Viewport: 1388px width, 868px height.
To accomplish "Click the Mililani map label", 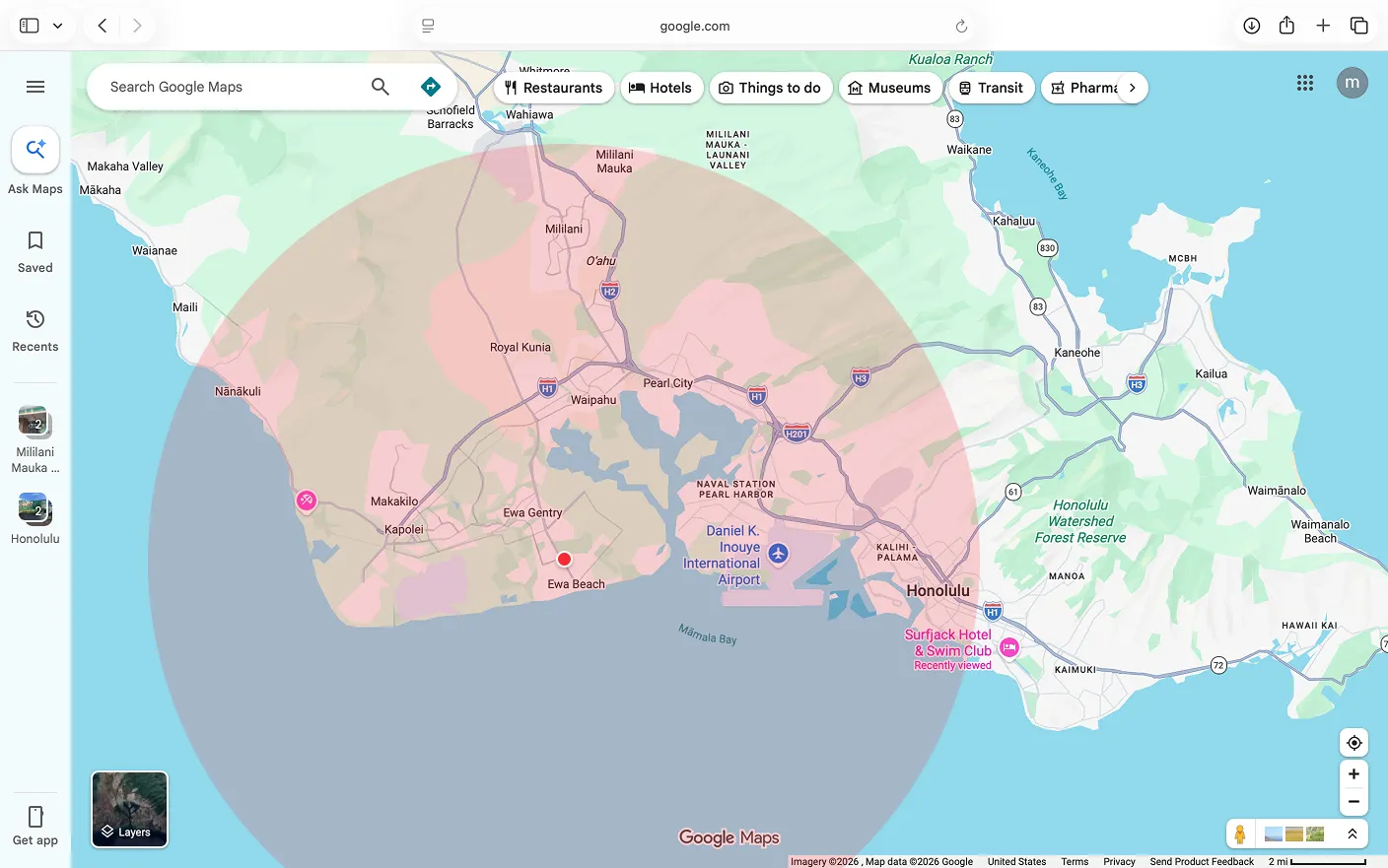I will [564, 229].
